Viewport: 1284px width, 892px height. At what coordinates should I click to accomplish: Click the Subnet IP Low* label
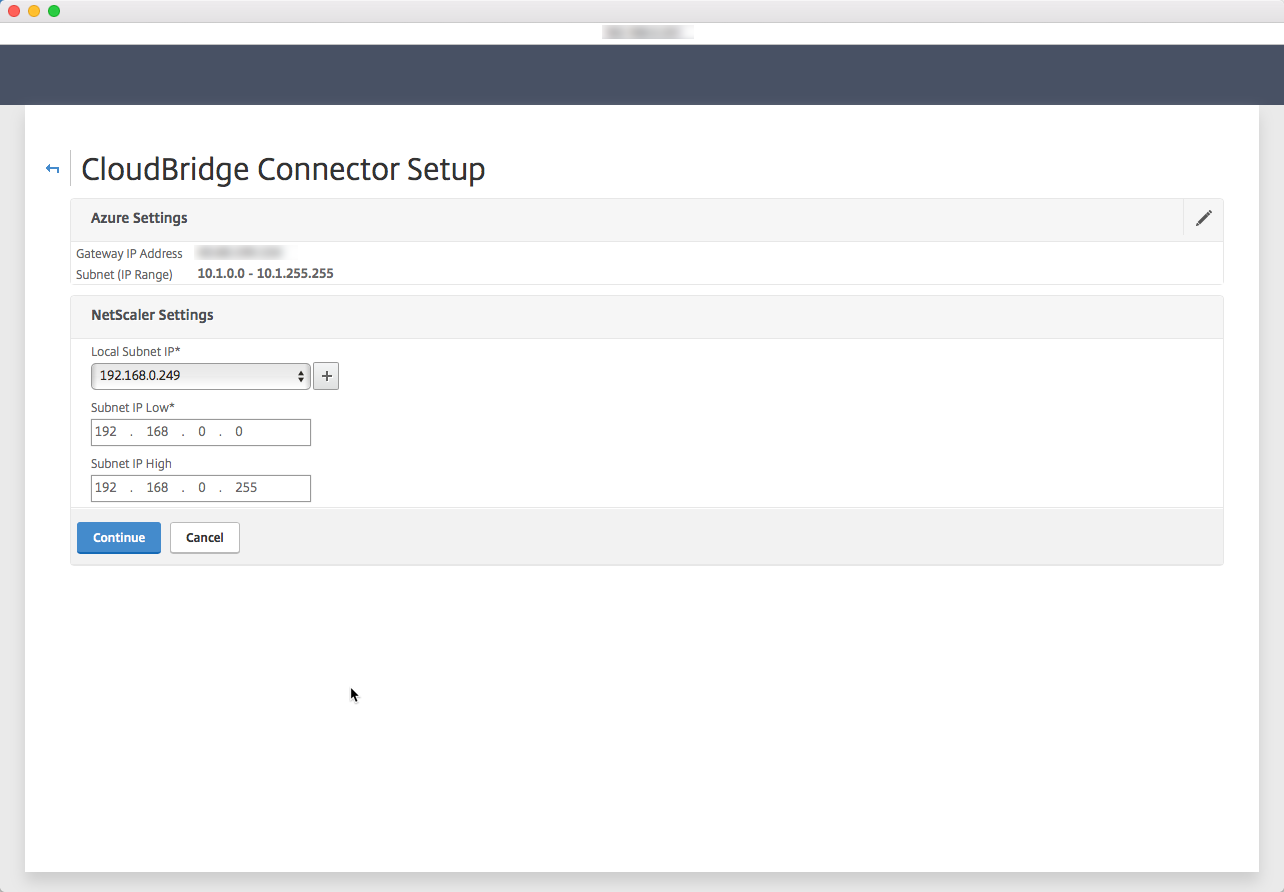(133, 408)
